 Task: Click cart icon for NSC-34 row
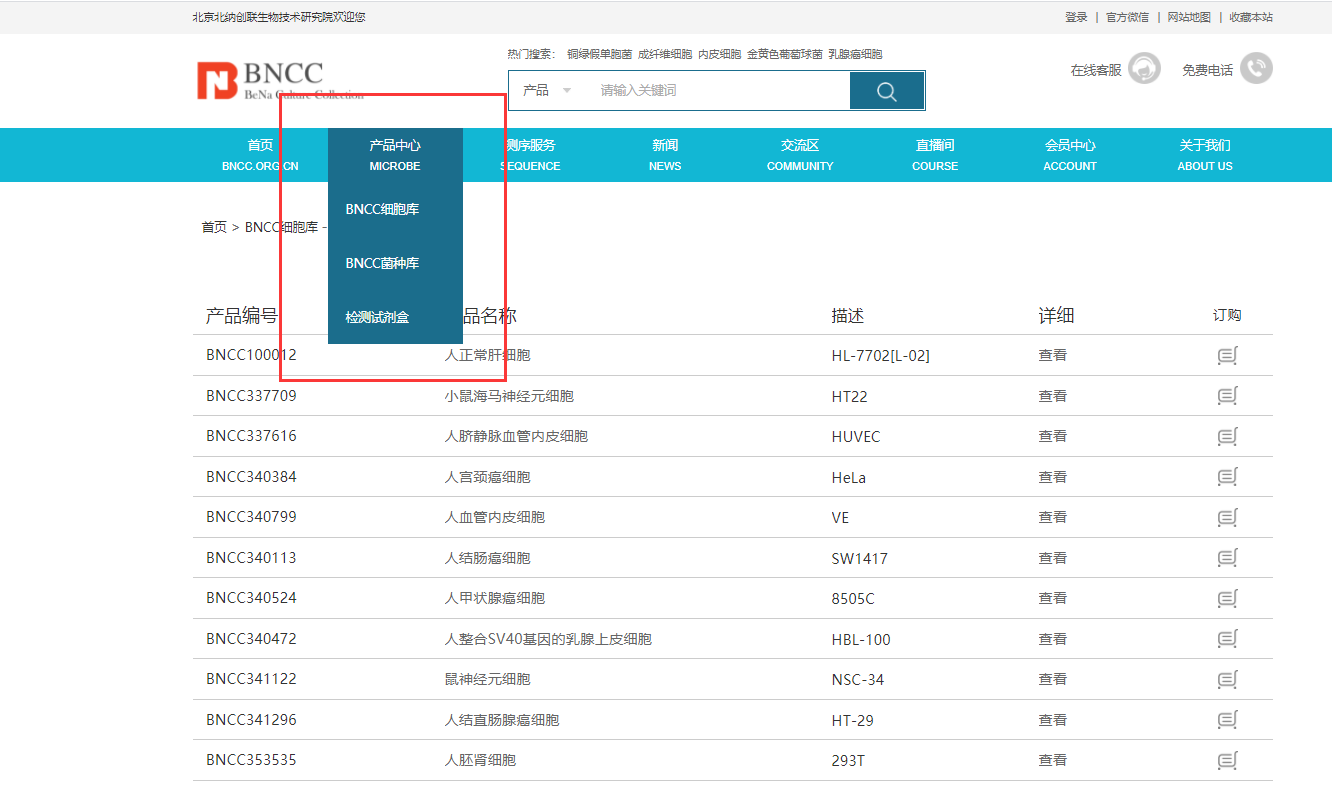coord(1228,679)
